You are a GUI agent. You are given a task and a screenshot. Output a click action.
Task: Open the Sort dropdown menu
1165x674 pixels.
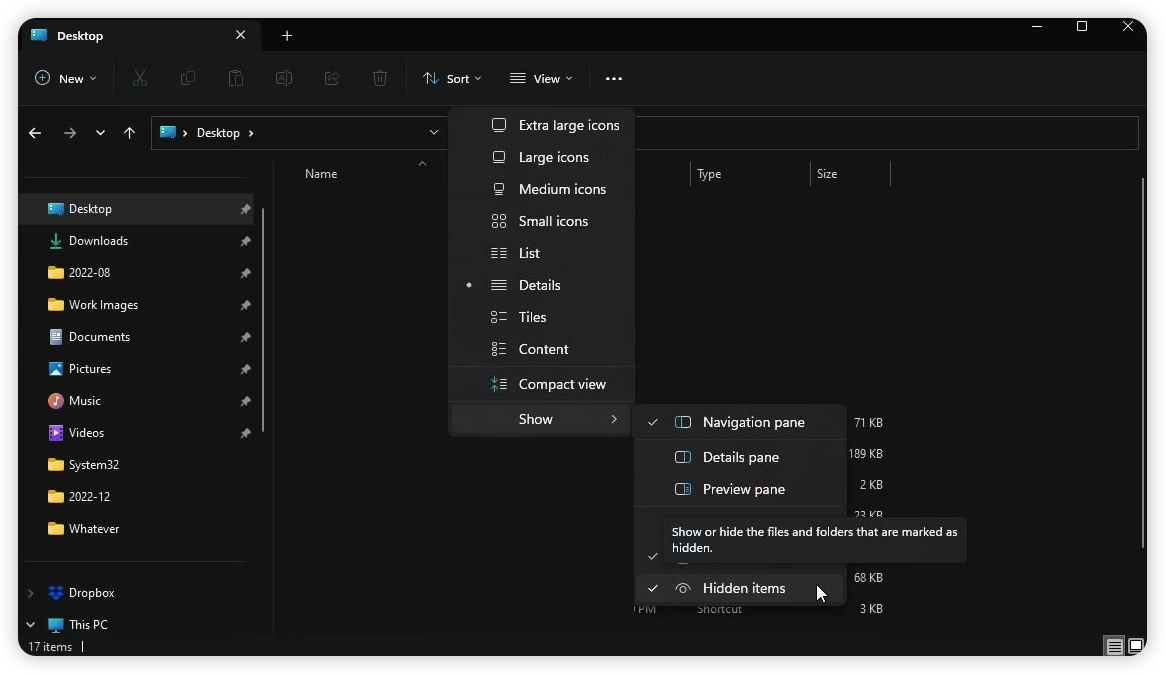tap(452, 79)
